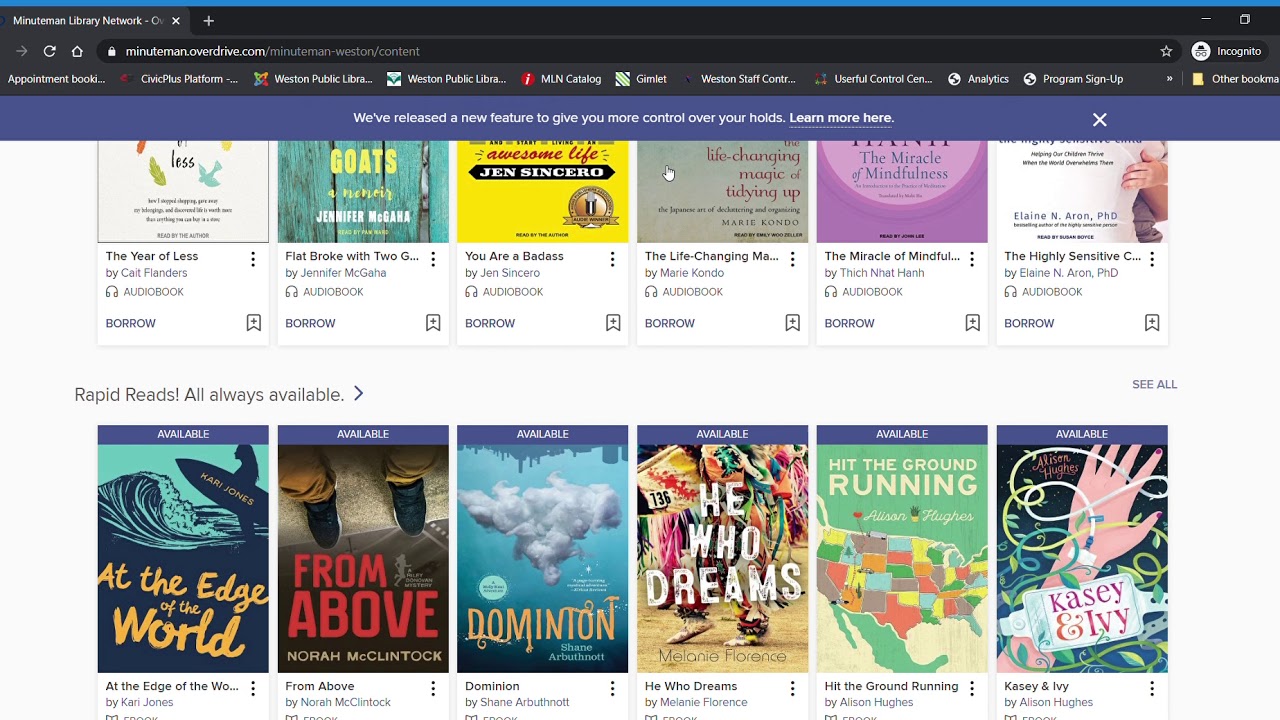Image resolution: width=1280 pixels, height=720 pixels.
Task: Save You Are a Badass bookmark icon
Action: click(x=613, y=323)
